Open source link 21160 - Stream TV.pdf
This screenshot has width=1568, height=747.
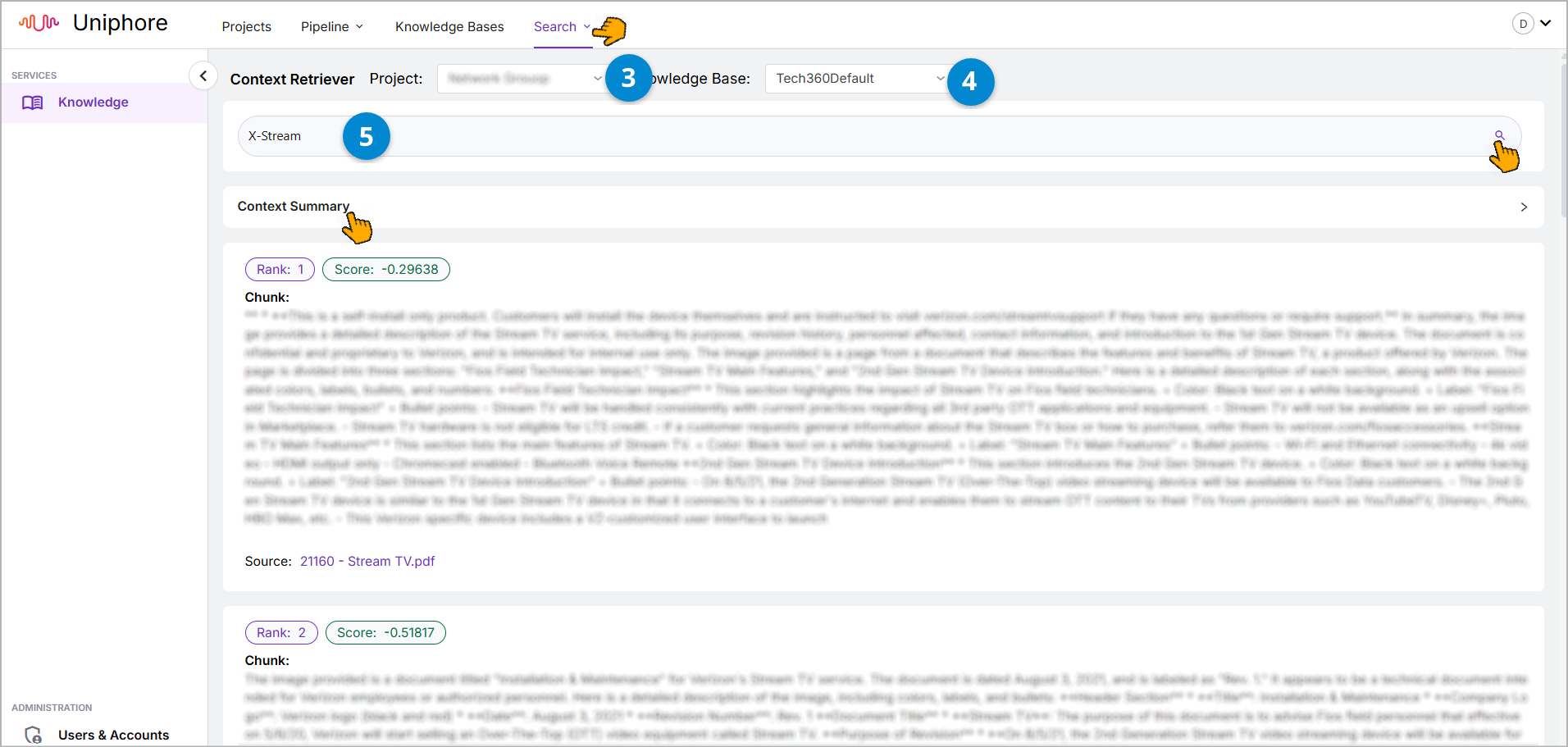367,561
